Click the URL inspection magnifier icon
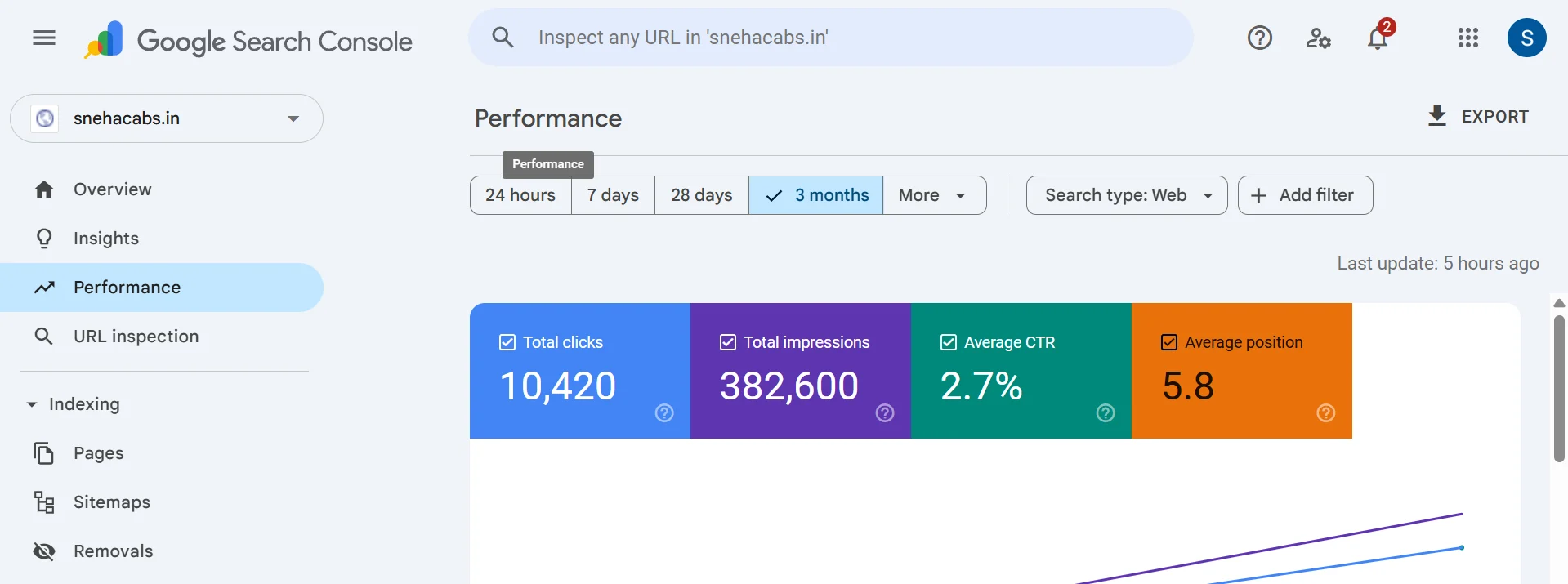Image resolution: width=1568 pixels, height=584 pixels. click(44, 337)
